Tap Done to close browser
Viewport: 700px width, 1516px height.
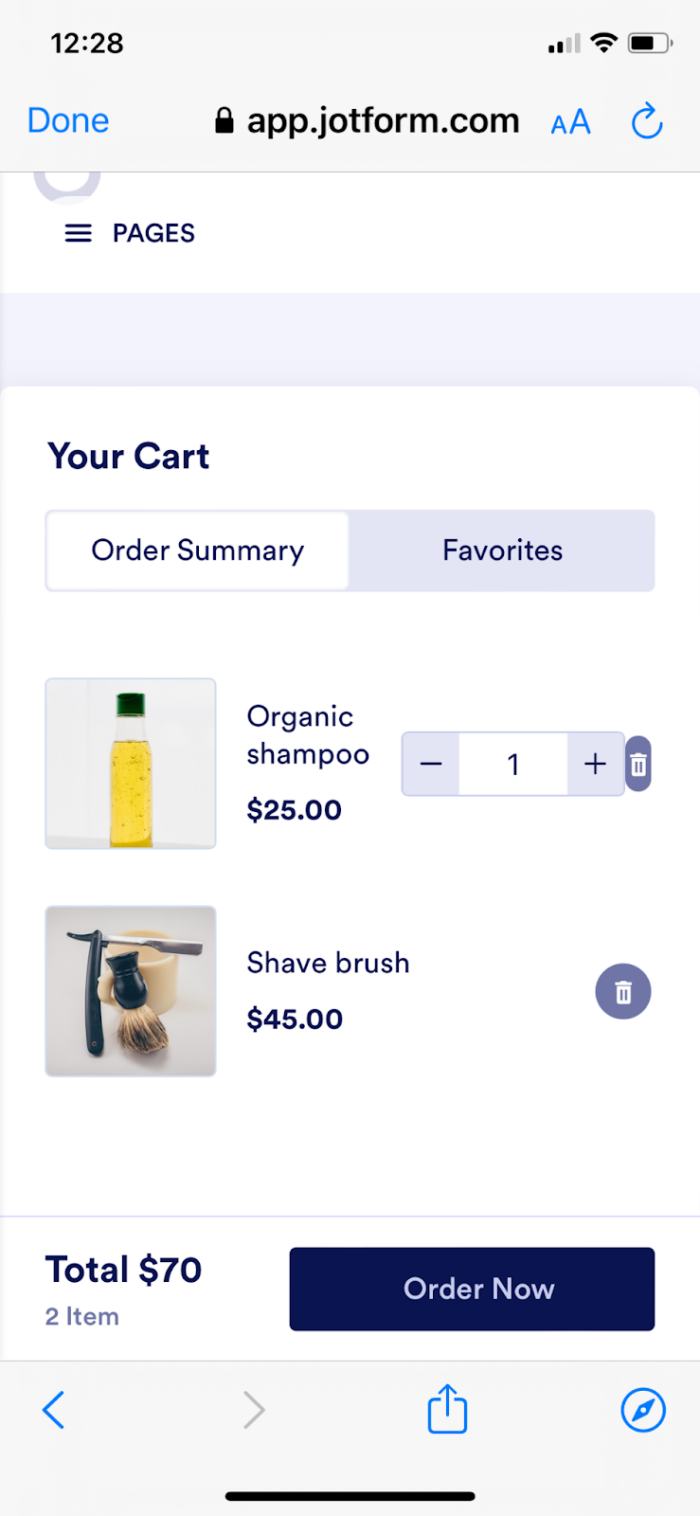tap(68, 121)
